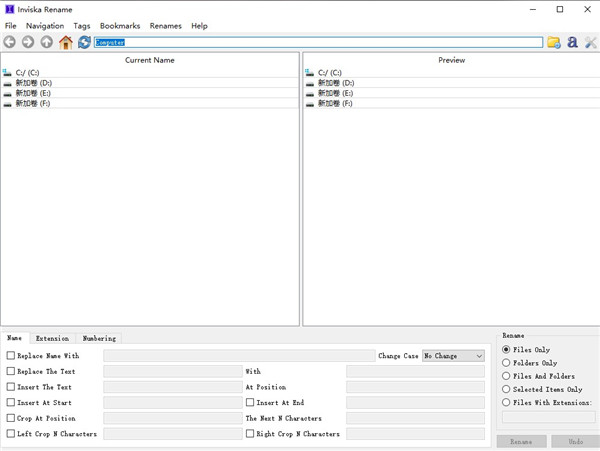Click the Current Name column header
This screenshot has width=600, height=451.
point(150,60)
